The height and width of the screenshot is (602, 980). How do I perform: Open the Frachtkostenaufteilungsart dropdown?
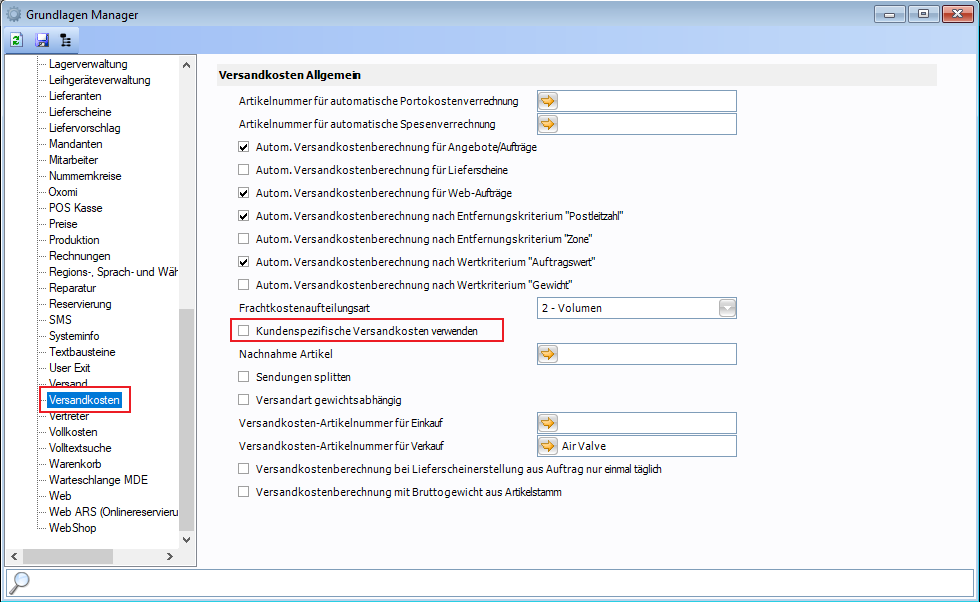(728, 308)
